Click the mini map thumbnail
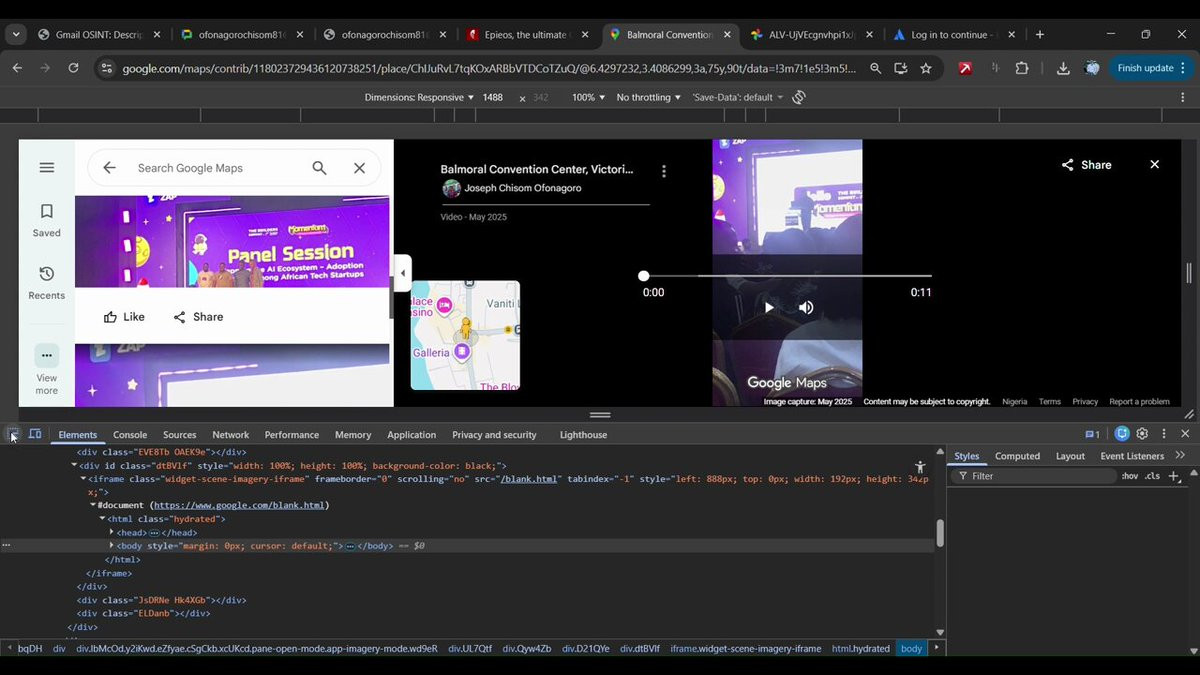 pos(465,335)
